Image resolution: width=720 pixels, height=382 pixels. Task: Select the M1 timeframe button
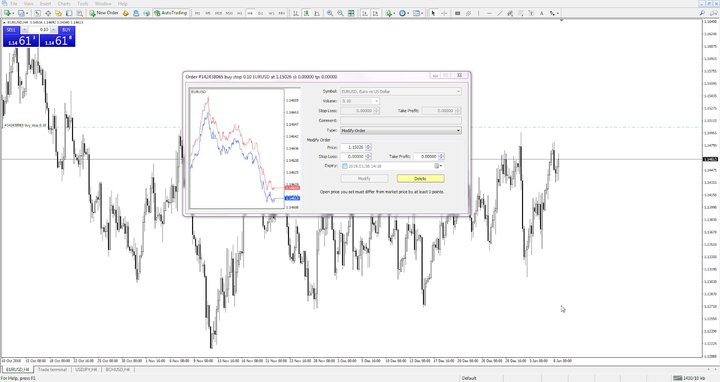click(x=197, y=13)
